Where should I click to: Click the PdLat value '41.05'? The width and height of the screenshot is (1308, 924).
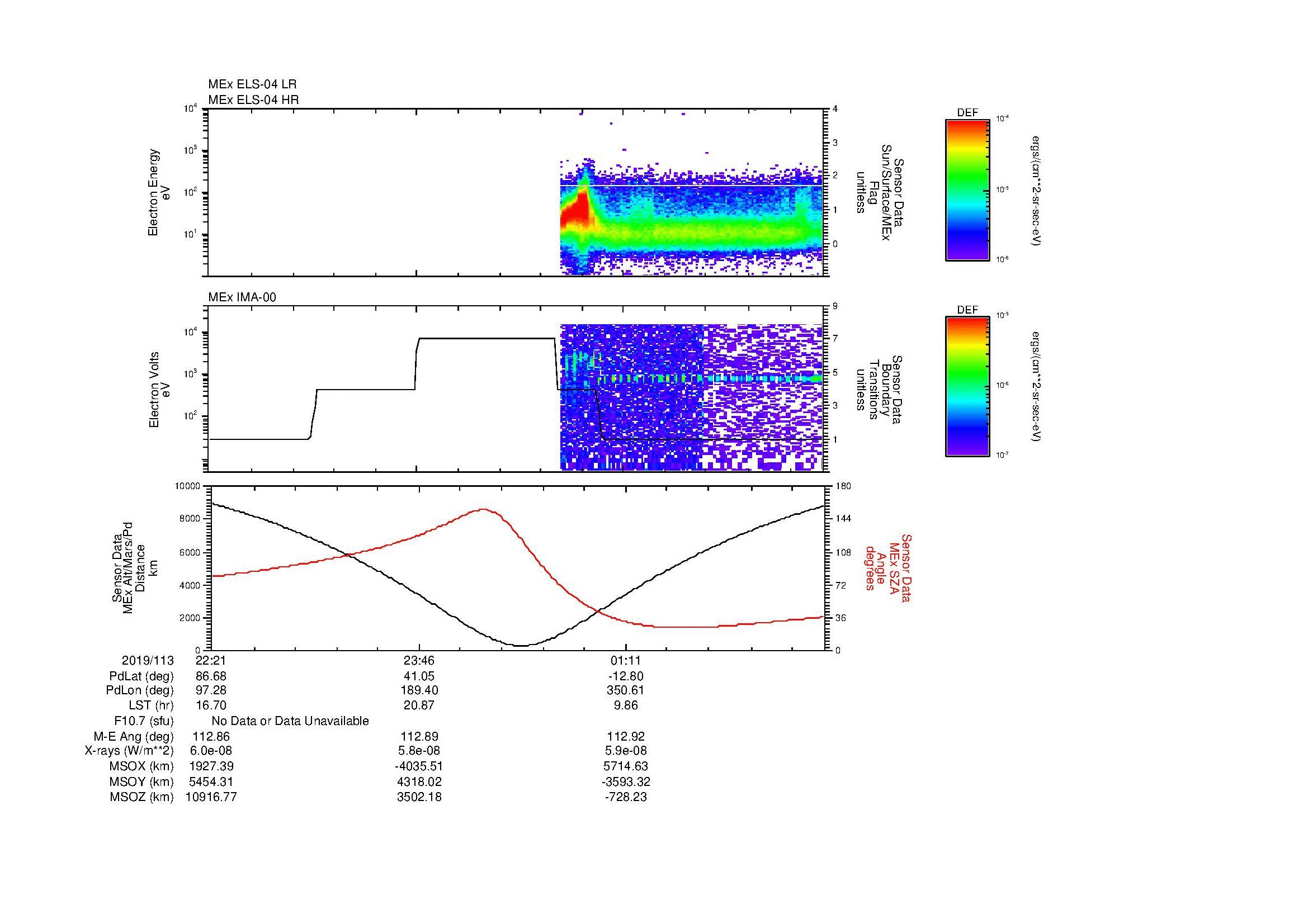(419, 676)
